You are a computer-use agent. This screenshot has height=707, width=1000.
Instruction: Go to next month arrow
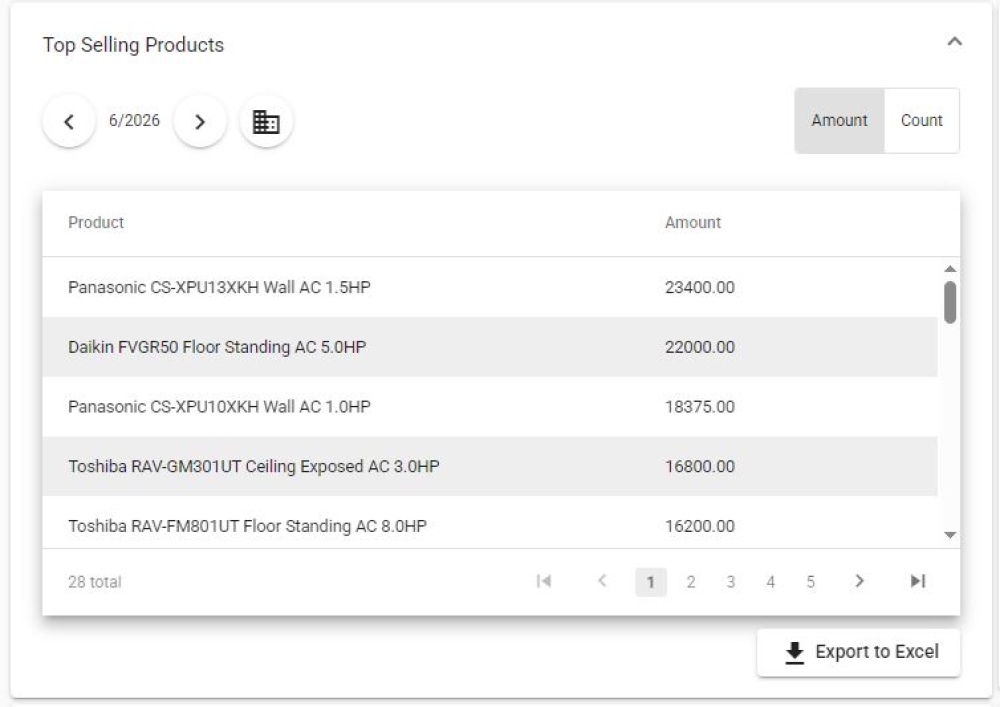tap(200, 121)
